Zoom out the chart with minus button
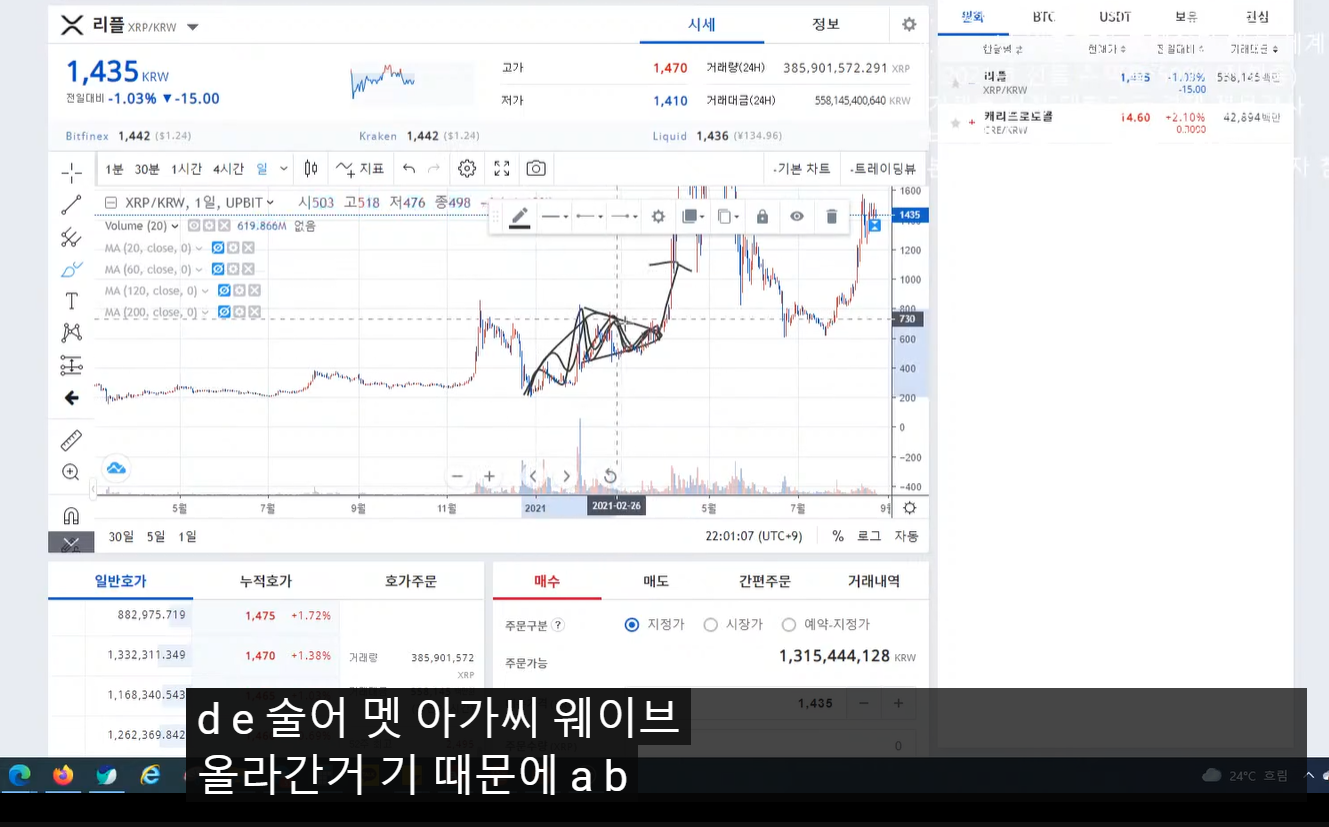This screenshot has height=827, width=1329. (x=457, y=476)
